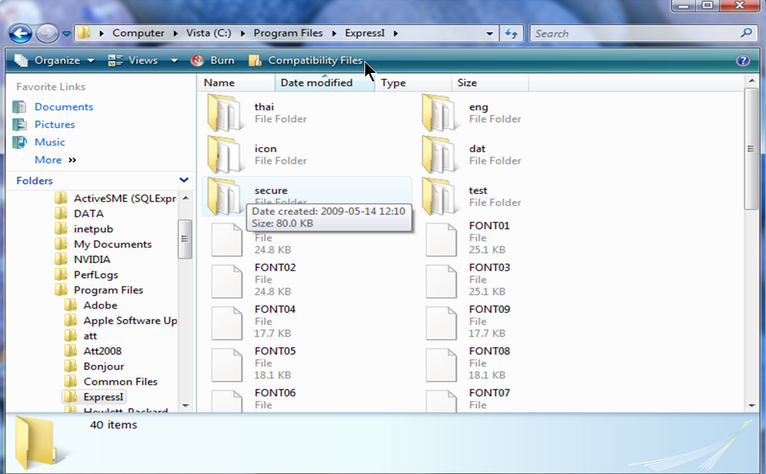Click the Forward navigation arrow
The width and height of the screenshot is (766, 474).
pyautogui.click(x=47, y=34)
